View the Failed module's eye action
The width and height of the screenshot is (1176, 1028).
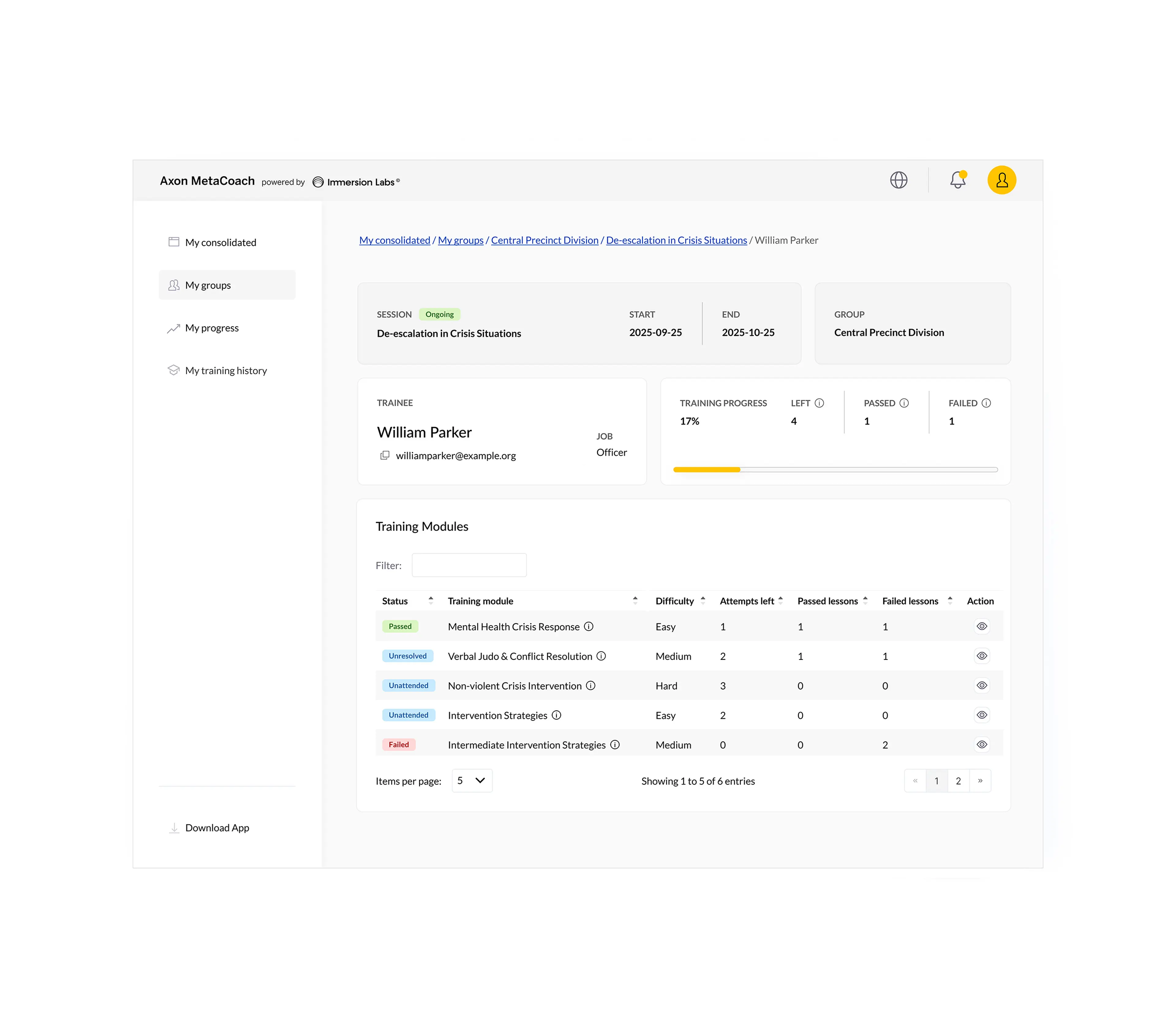tap(982, 745)
